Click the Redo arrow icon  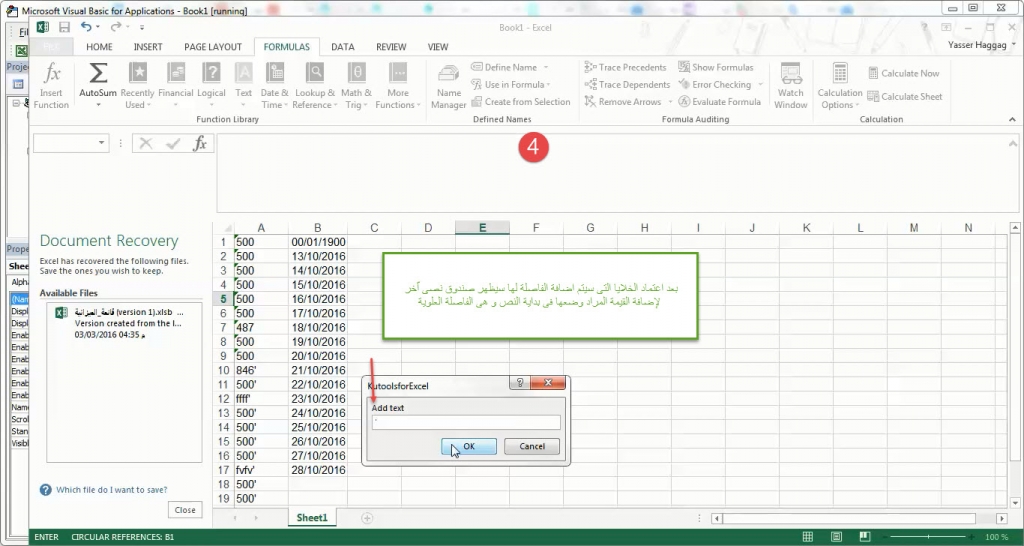tap(116, 27)
